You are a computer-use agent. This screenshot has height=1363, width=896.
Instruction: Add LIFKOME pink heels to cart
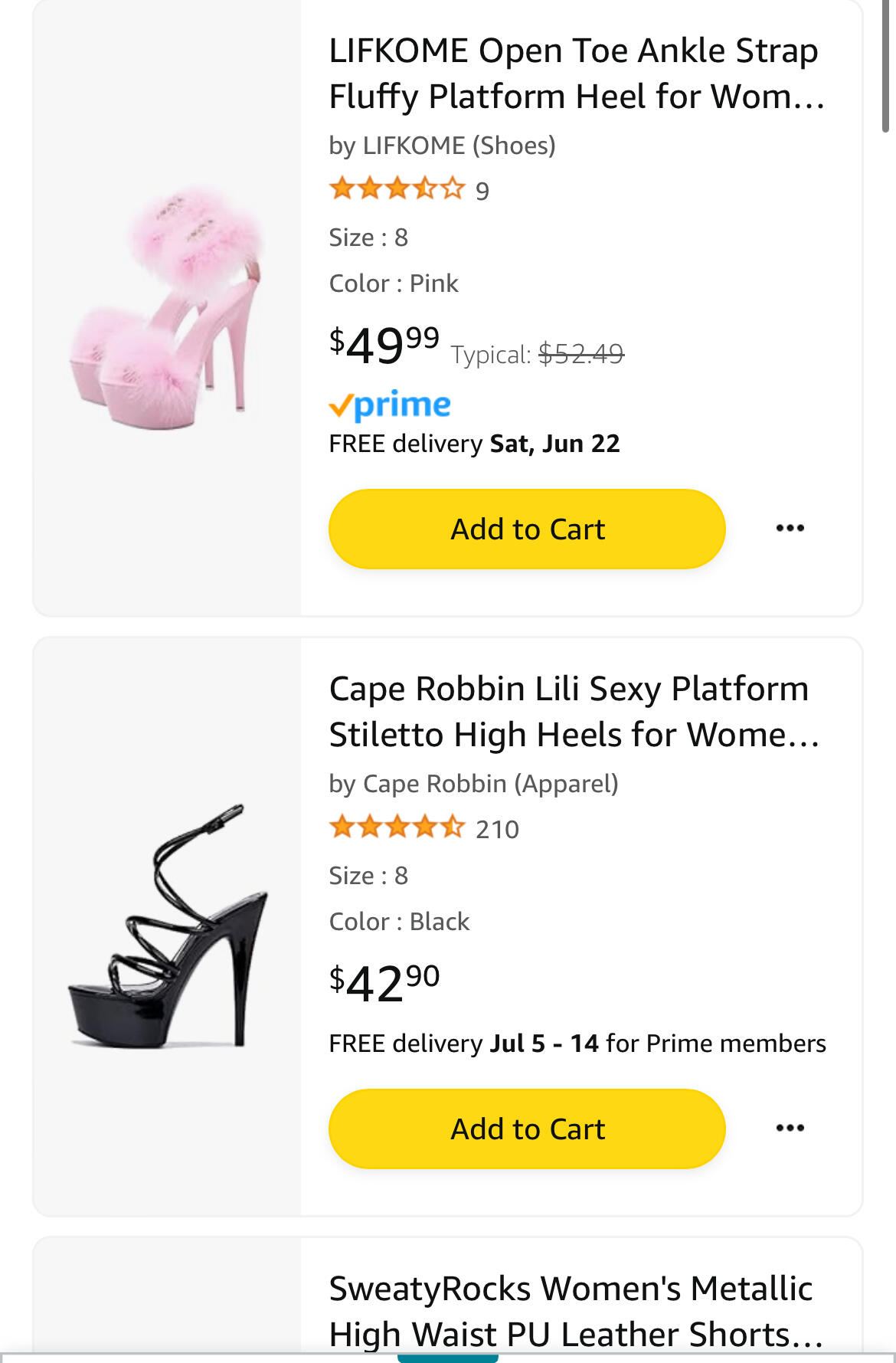click(527, 529)
